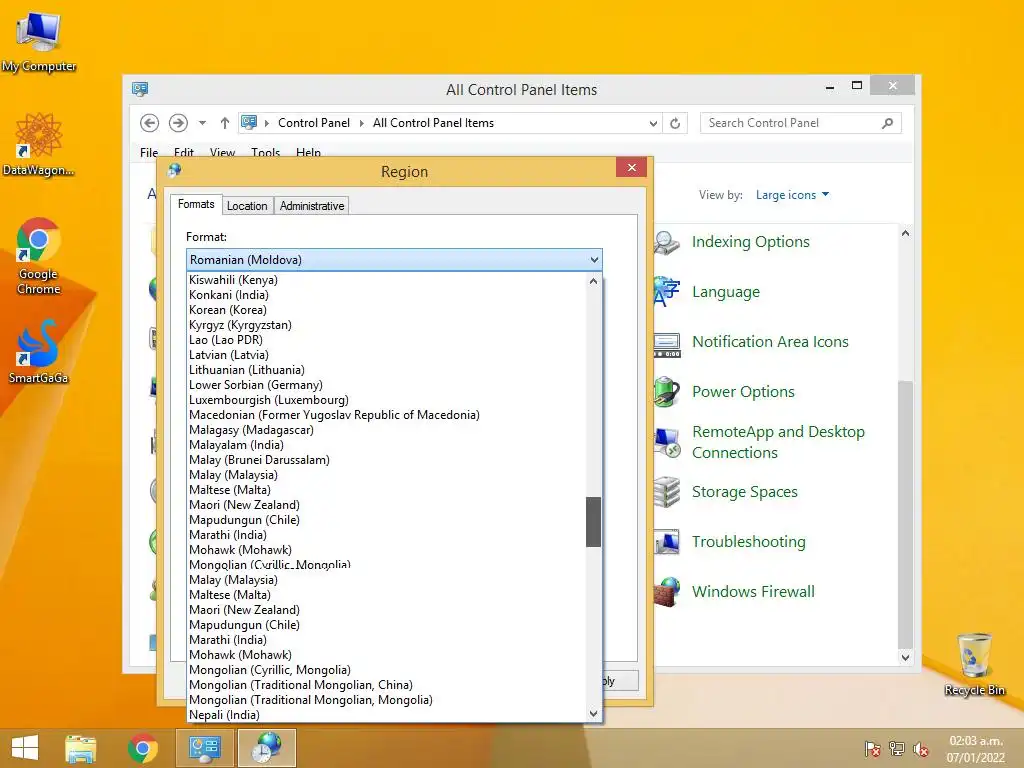Expand the Control Panel breadcrumb arrow
This screenshot has width=1024, height=768.
[361, 123]
